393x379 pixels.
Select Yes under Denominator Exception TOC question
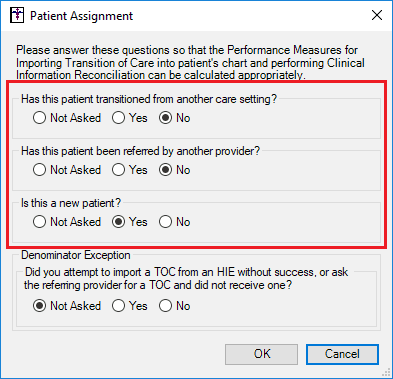coord(129,306)
